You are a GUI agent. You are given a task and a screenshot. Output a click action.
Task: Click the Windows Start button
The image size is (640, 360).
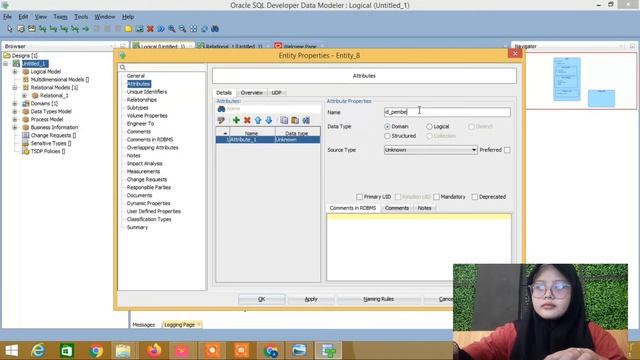11,350
